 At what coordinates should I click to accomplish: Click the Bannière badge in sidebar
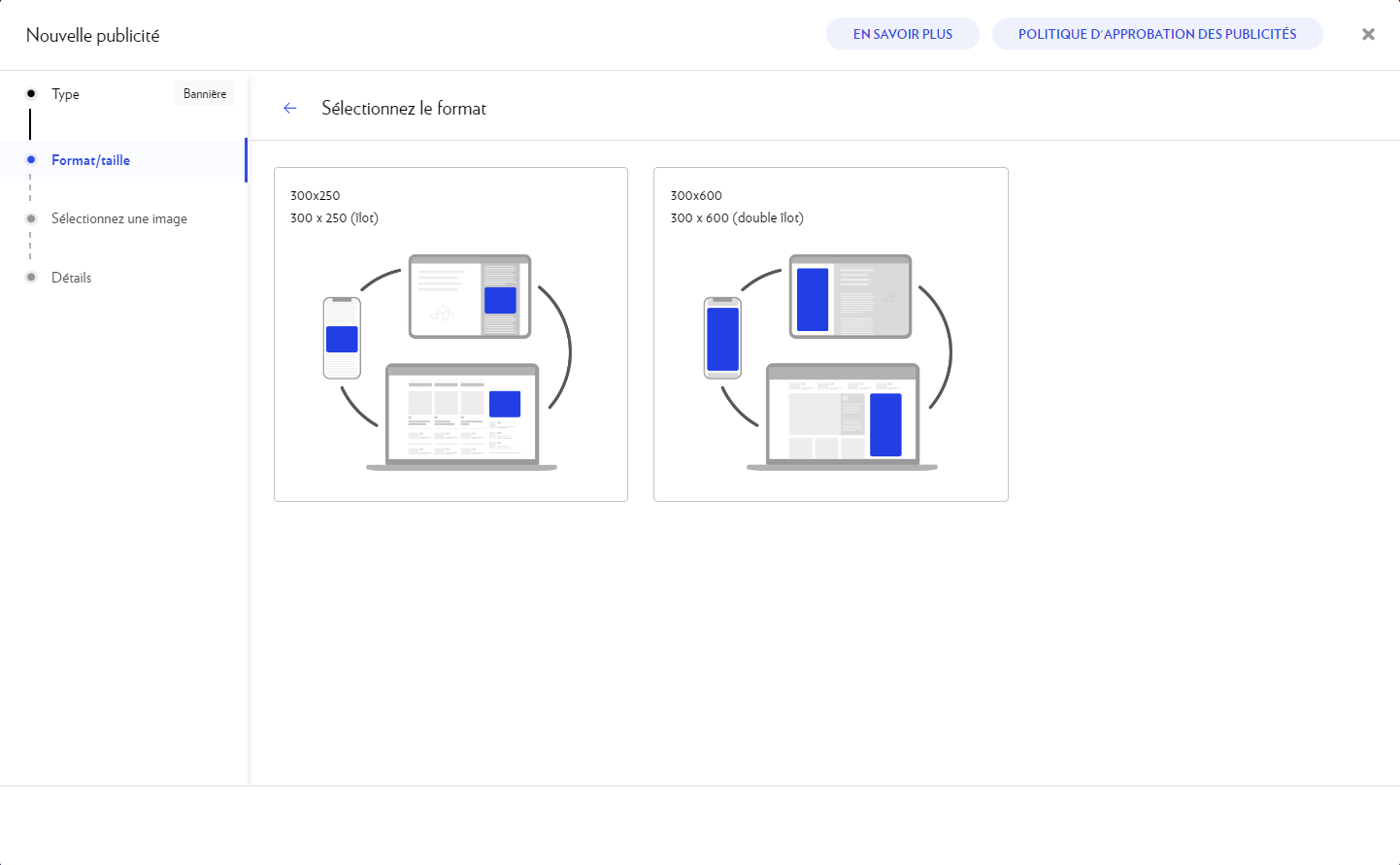tap(205, 94)
